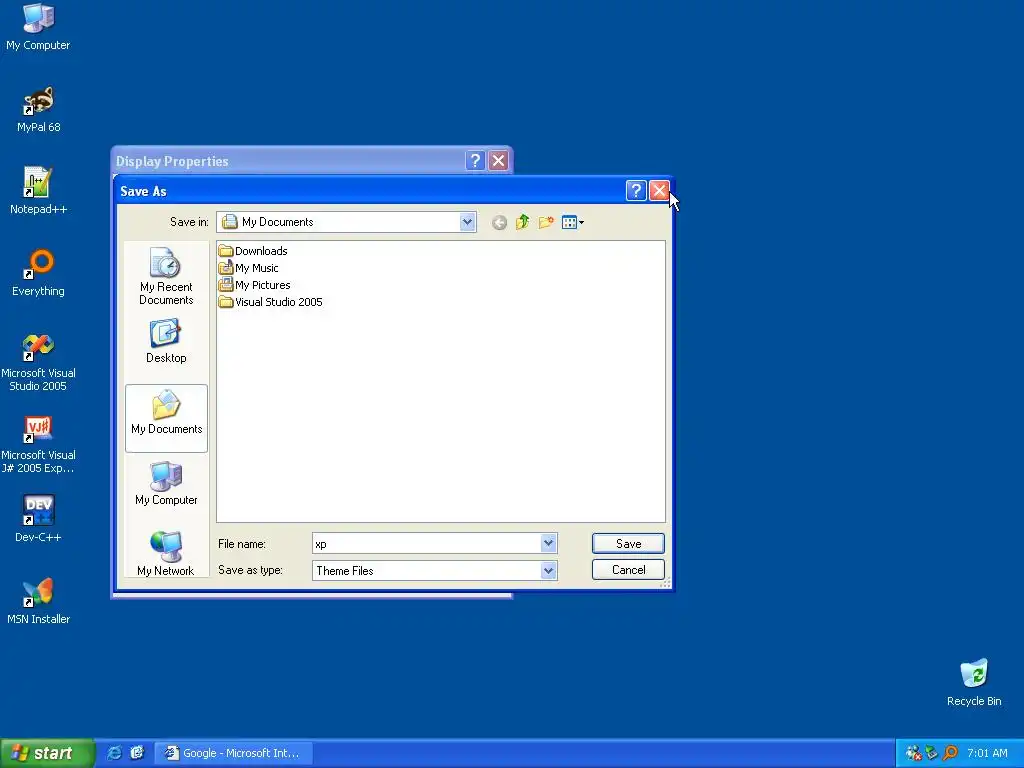Click the Cancel button
The image size is (1024, 768).
tap(628, 569)
